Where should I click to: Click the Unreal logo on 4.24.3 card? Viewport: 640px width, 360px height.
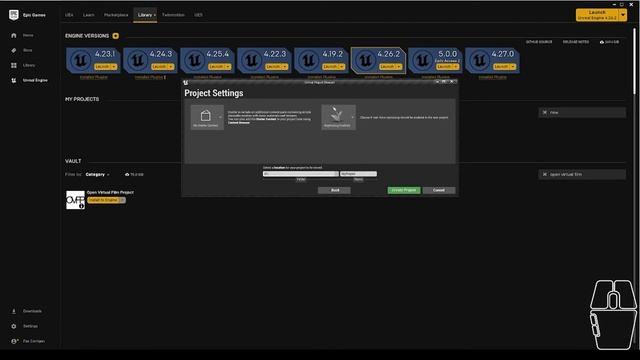click(x=138, y=60)
